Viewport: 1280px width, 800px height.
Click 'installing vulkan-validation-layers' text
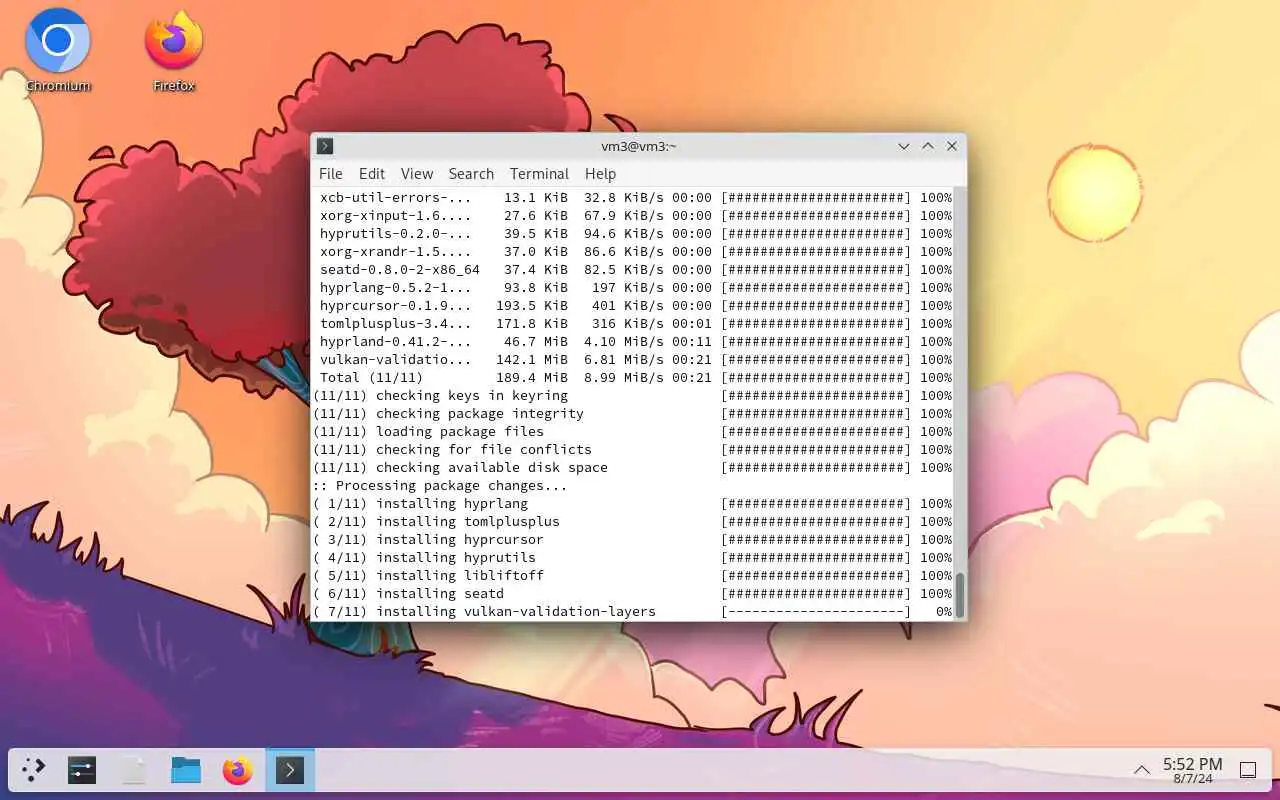516,611
